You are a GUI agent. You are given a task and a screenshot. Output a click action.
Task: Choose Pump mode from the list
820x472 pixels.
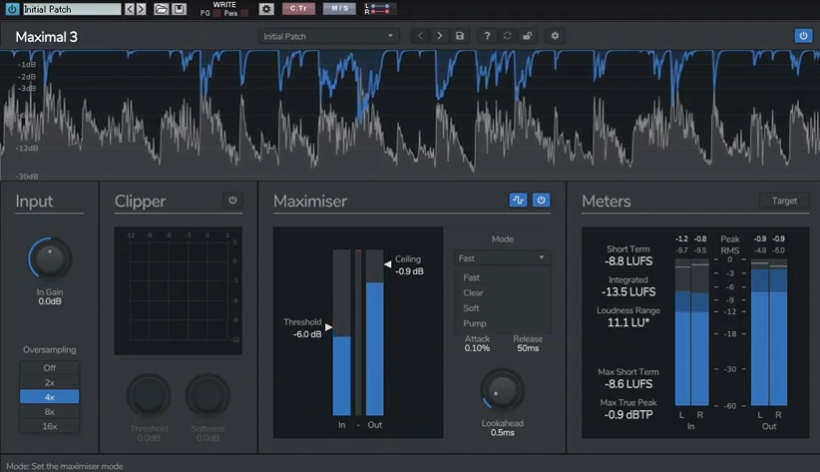click(x=474, y=323)
